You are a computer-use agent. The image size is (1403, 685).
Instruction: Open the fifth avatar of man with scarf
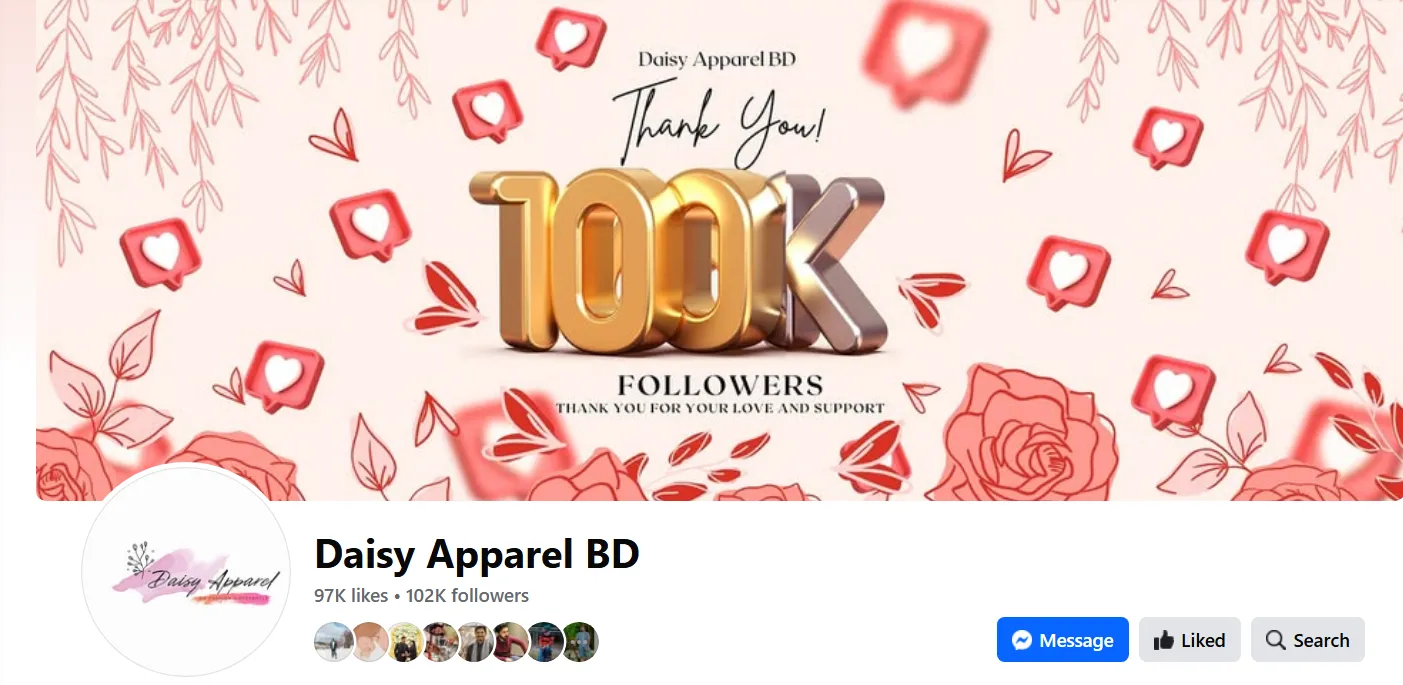tap(475, 642)
